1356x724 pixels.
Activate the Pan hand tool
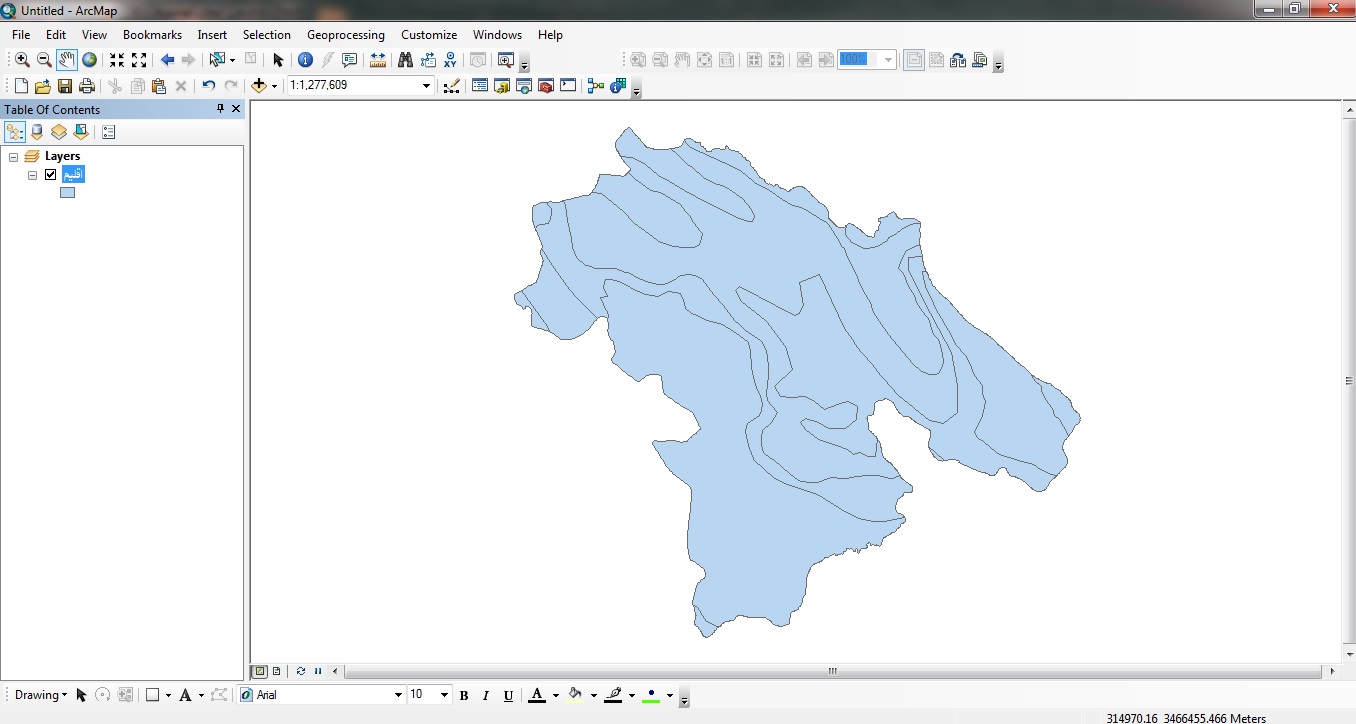[67, 60]
